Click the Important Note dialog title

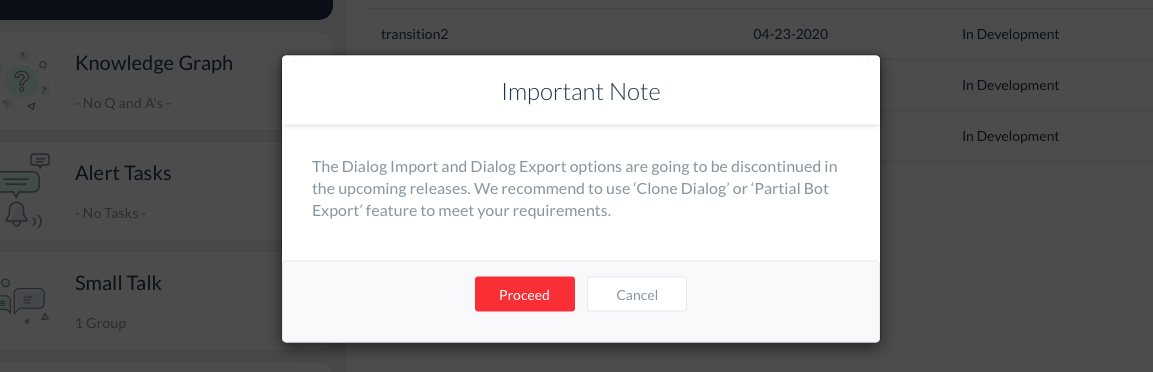(x=581, y=92)
